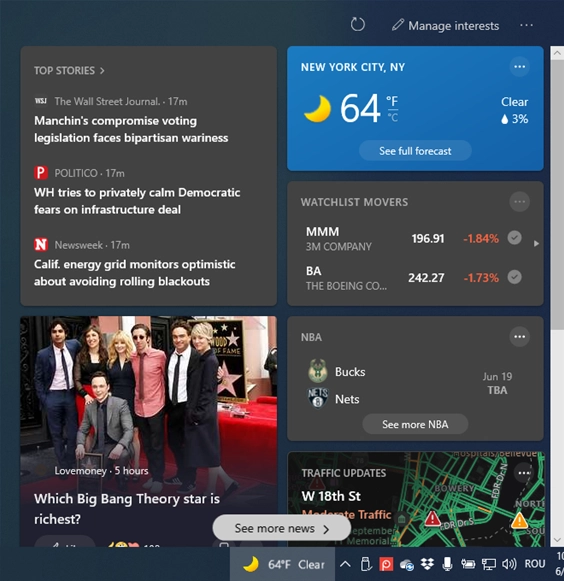564x581 pixels.
Task: Click the battery power tray icon
Action: coord(468,564)
